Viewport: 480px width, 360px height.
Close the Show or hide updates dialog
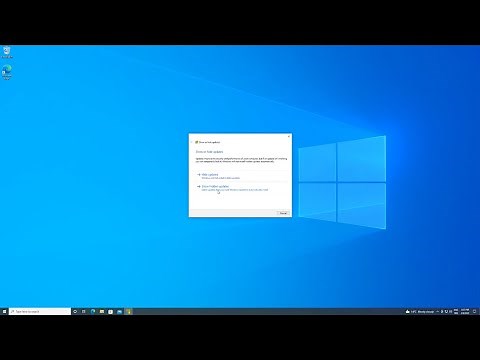point(289,136)
